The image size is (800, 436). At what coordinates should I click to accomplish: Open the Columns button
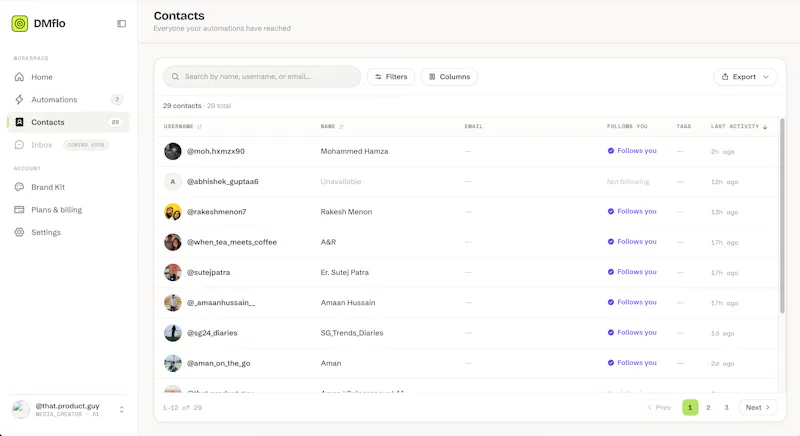pos(449,76)
